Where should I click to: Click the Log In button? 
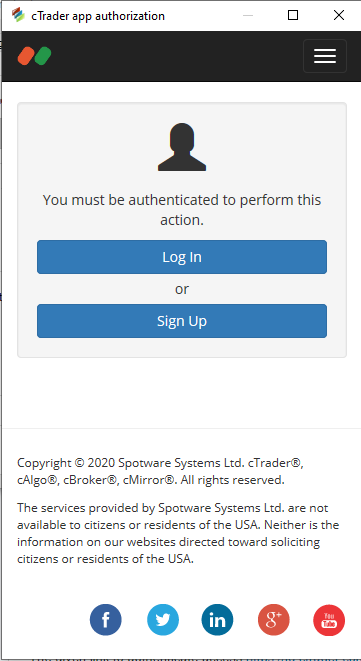tap(182, 257)
